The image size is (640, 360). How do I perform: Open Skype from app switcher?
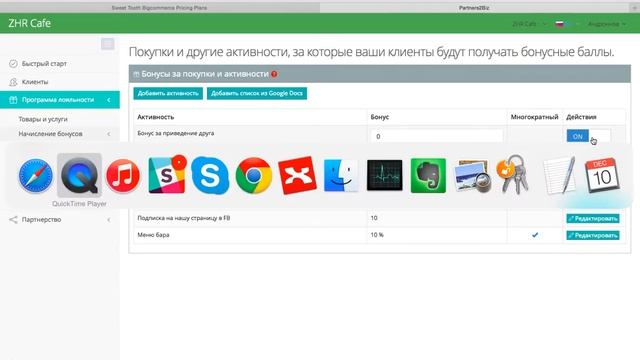point(210,176)
